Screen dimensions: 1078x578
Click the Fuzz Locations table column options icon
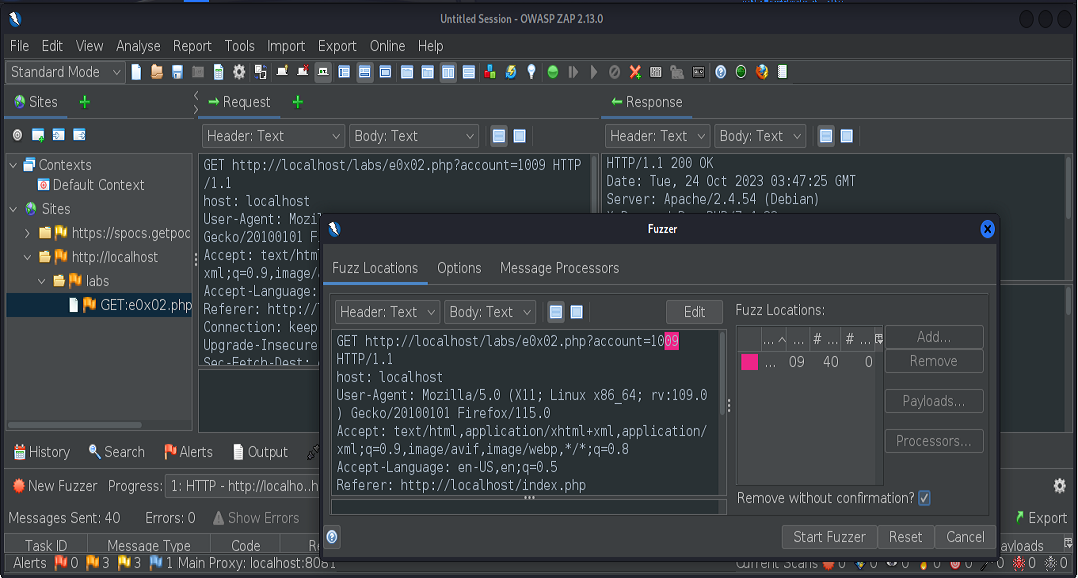tap(879, 339)
